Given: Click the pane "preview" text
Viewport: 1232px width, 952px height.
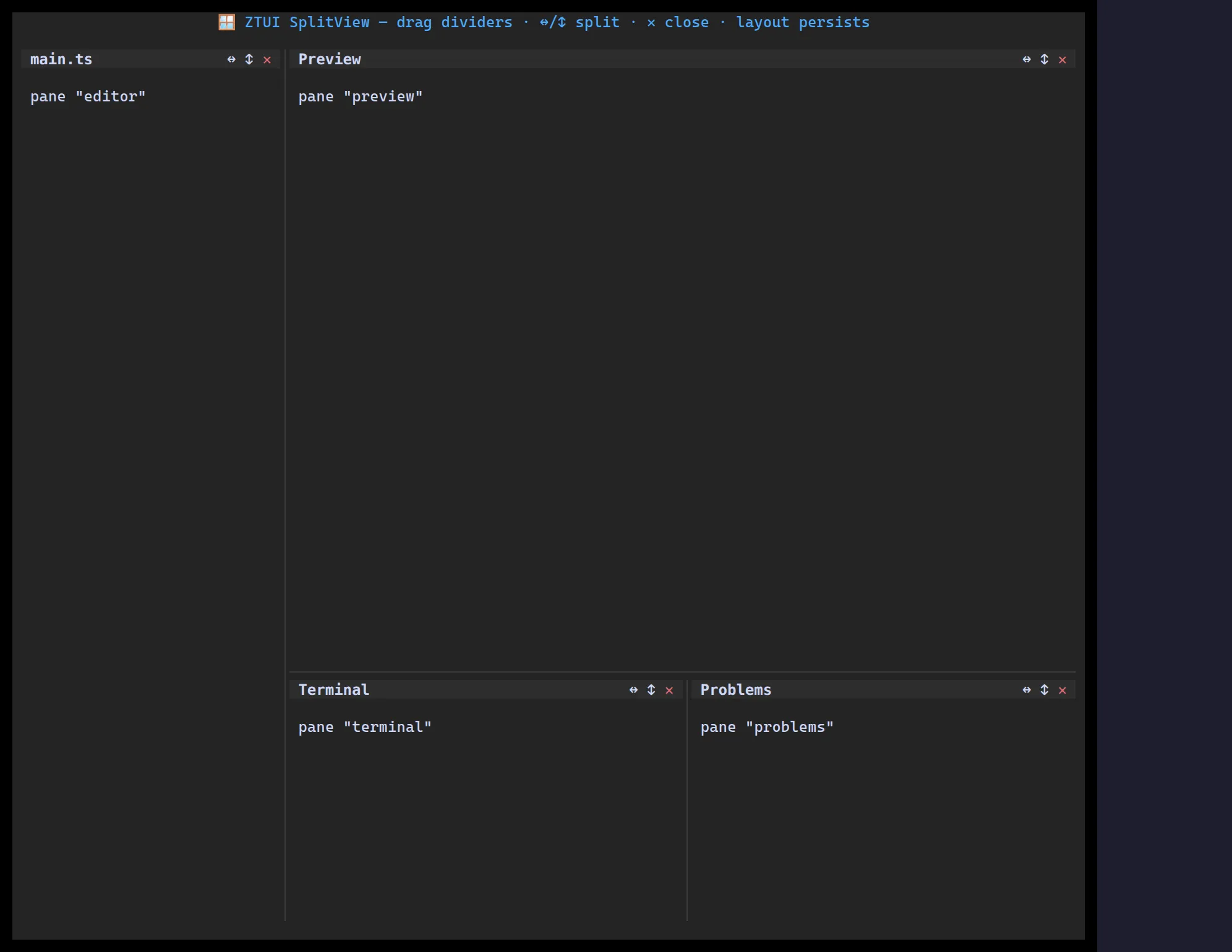Looking at the screenshot, I should pos(361,96).
